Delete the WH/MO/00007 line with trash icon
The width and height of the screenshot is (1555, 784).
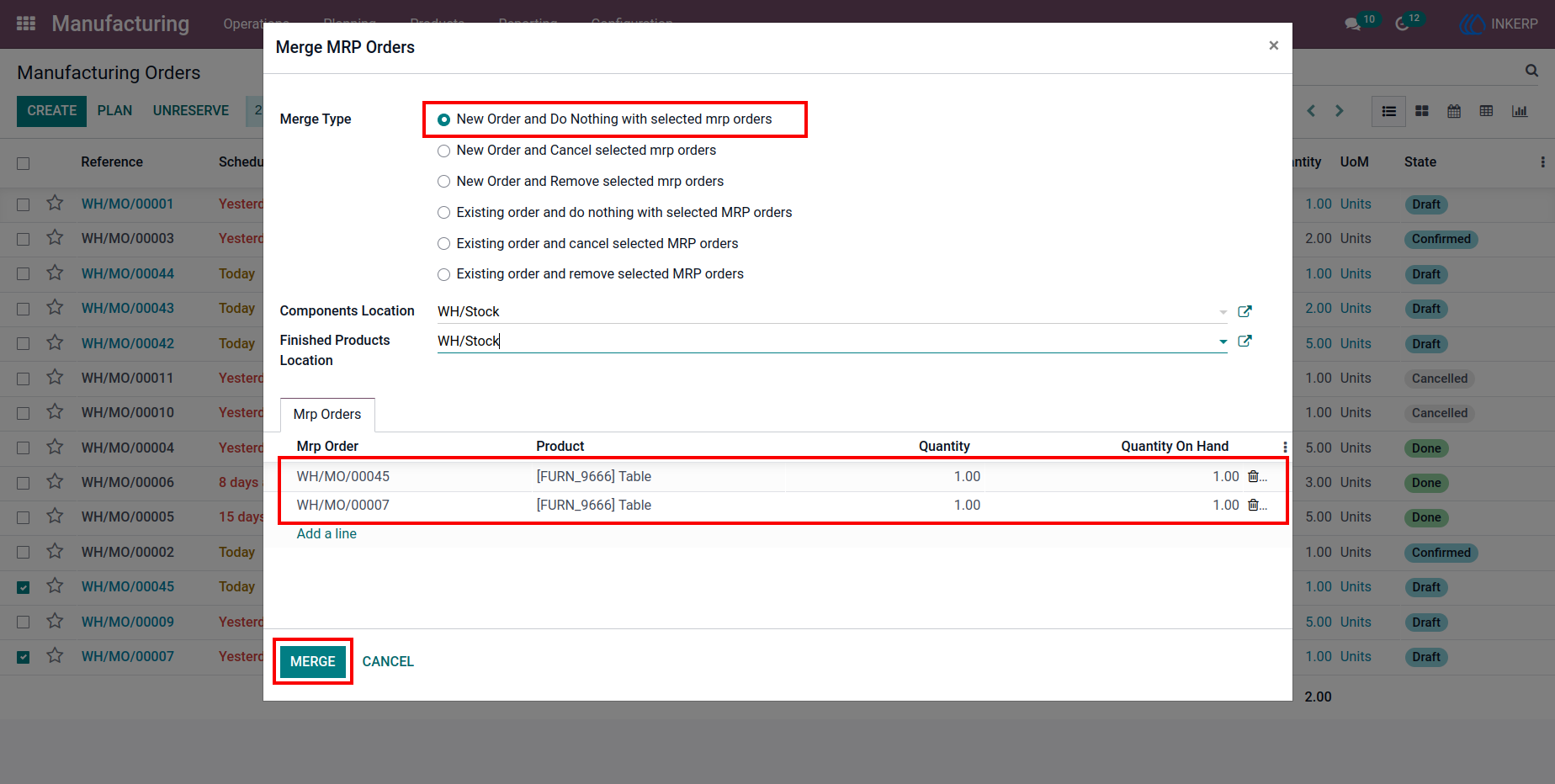(x=1254, y=505)
